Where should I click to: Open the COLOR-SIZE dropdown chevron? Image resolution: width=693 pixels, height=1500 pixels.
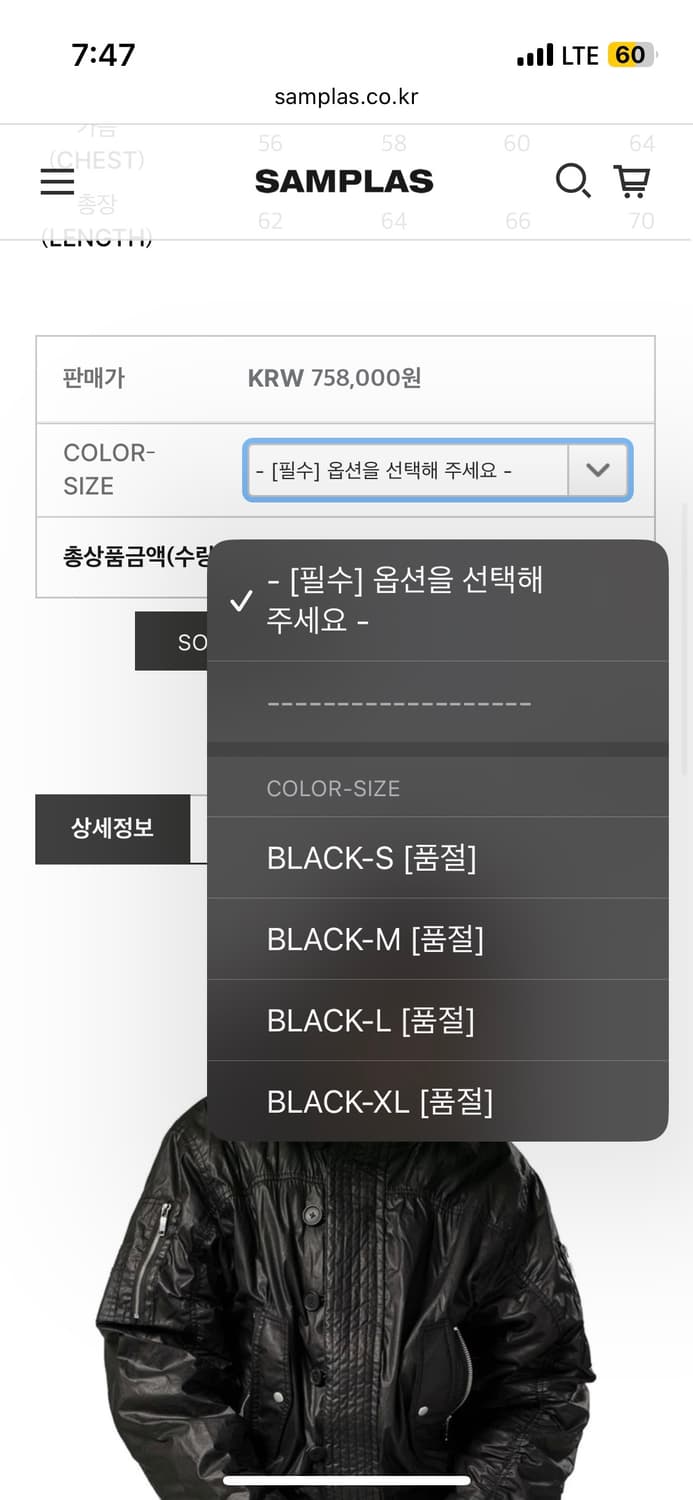pyautogui.click(x=599, y=470)
